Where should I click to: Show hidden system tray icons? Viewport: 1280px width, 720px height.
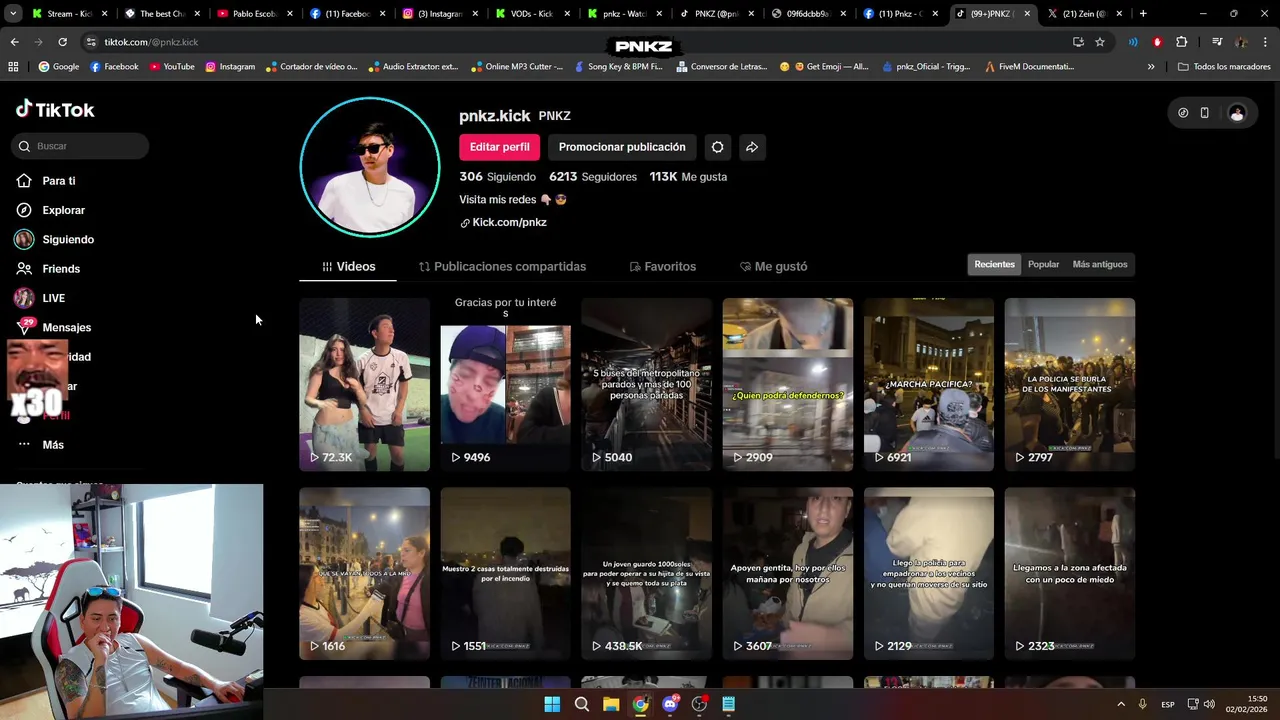click(x=1120, y=704)
